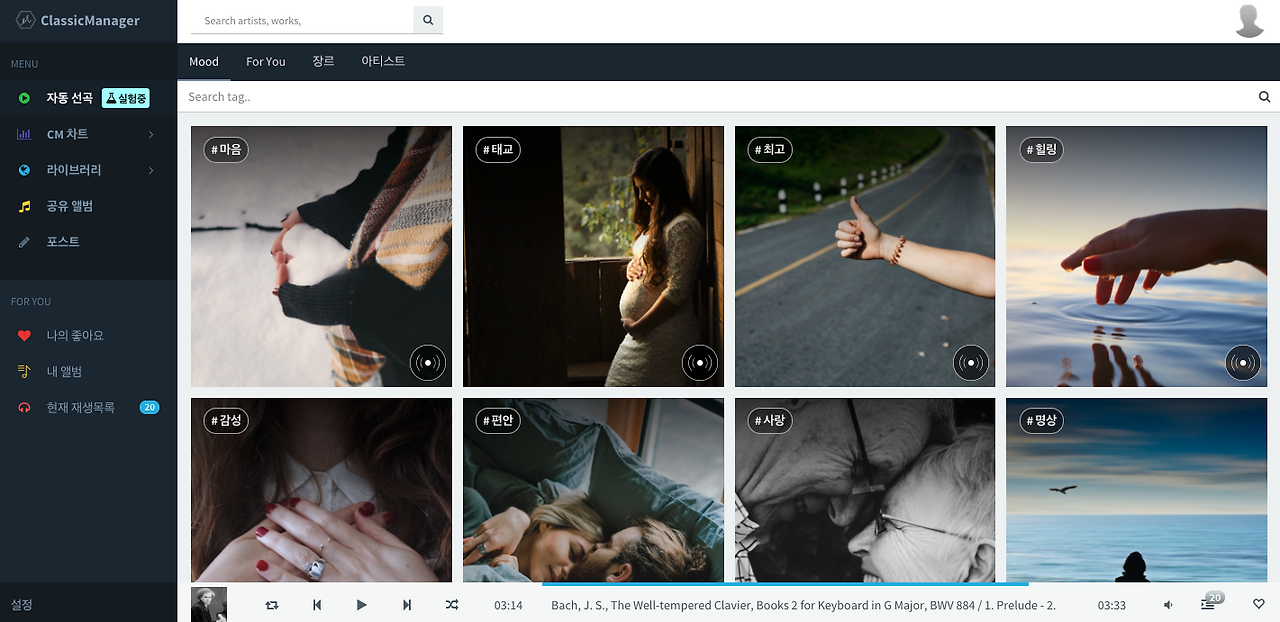Click the headphones icon for 현재 재생목록

tap(24, 408)
